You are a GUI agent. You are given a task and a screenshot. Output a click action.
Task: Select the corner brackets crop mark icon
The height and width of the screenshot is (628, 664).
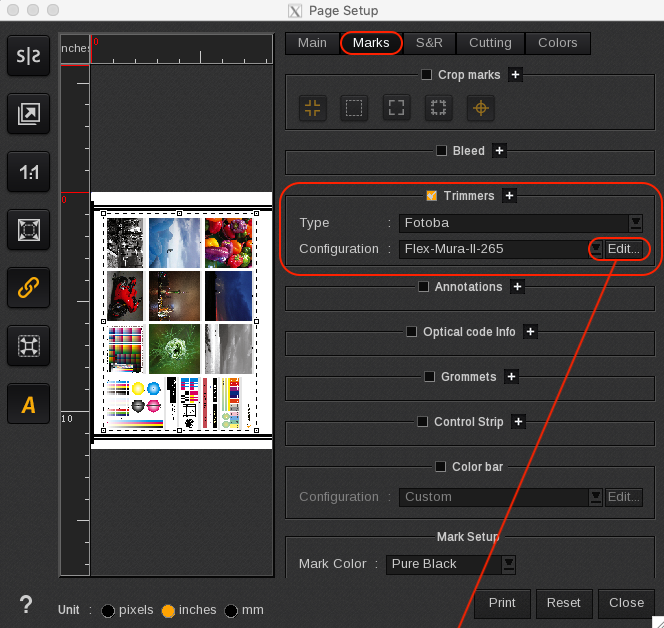[x=395, y=108]
